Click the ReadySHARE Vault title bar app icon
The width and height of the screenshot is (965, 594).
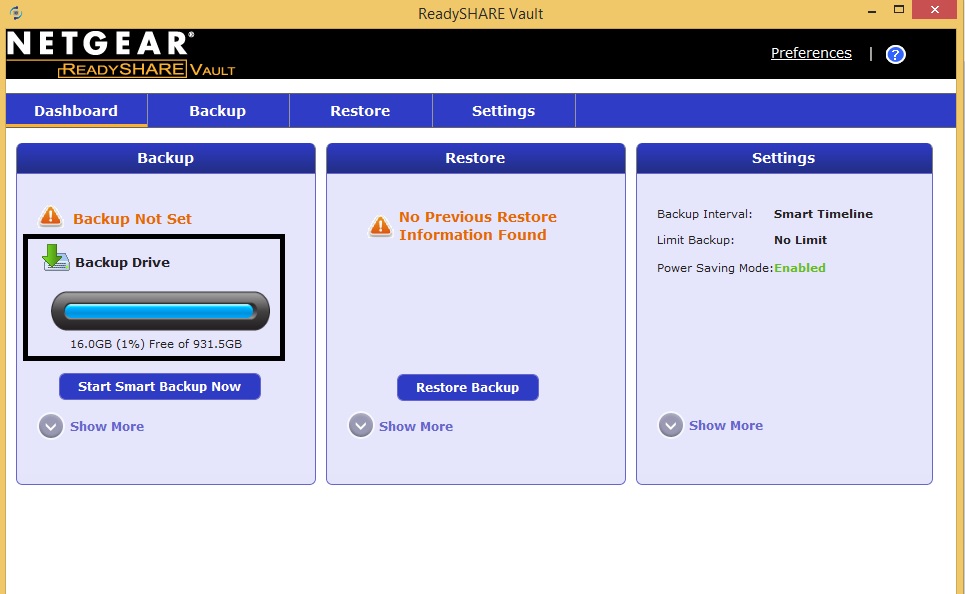(x=16, y=12)
